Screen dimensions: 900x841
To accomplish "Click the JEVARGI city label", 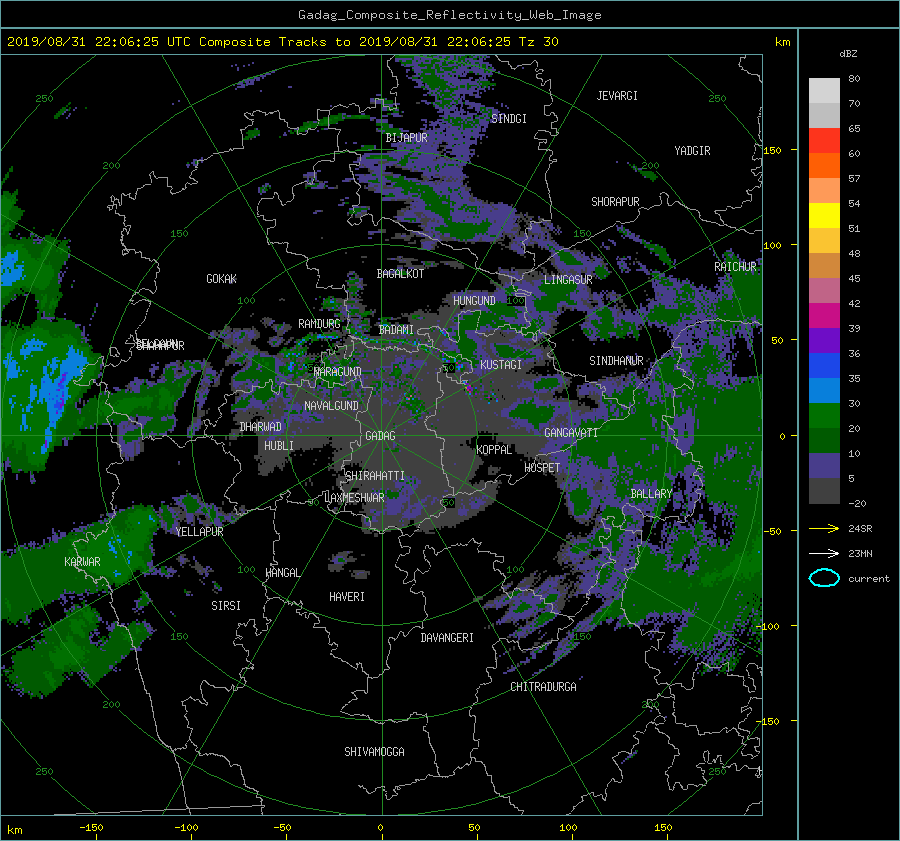I will pos(617,96).
